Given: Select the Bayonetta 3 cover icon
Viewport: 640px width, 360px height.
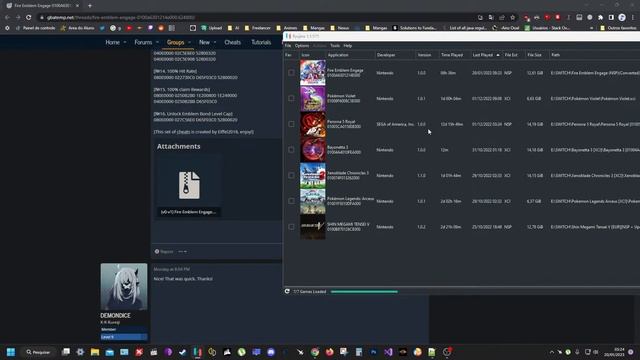Looking at the screenshot, I should point(313,150).
